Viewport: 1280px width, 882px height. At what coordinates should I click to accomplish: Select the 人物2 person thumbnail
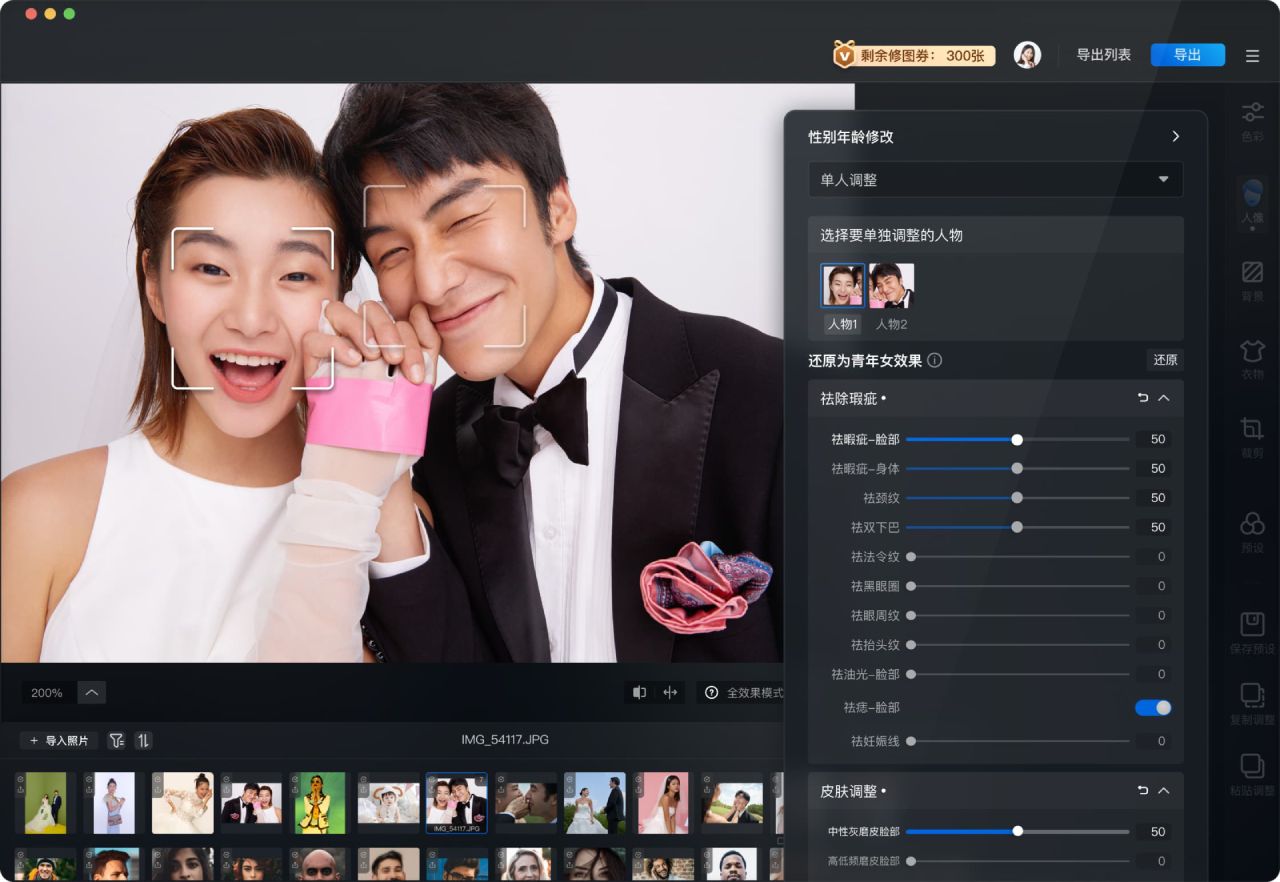(892, 287)
